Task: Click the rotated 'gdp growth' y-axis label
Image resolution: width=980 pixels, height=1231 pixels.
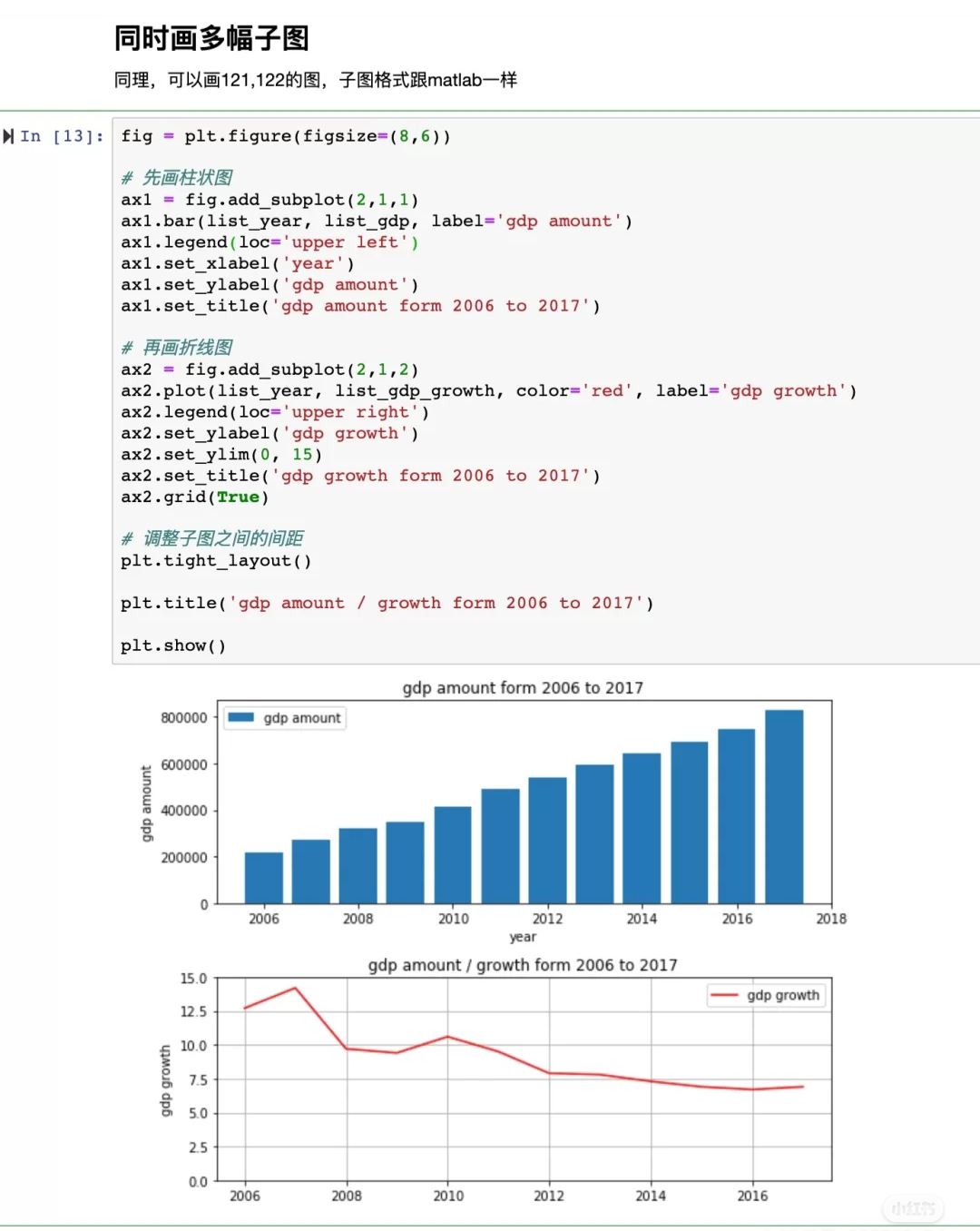Action: pyautogui.click(x=165, y=1080)
